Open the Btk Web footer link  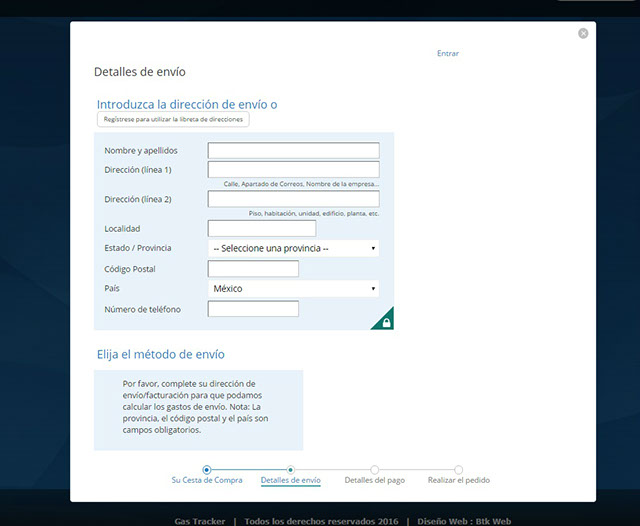[x=493, y=521]
